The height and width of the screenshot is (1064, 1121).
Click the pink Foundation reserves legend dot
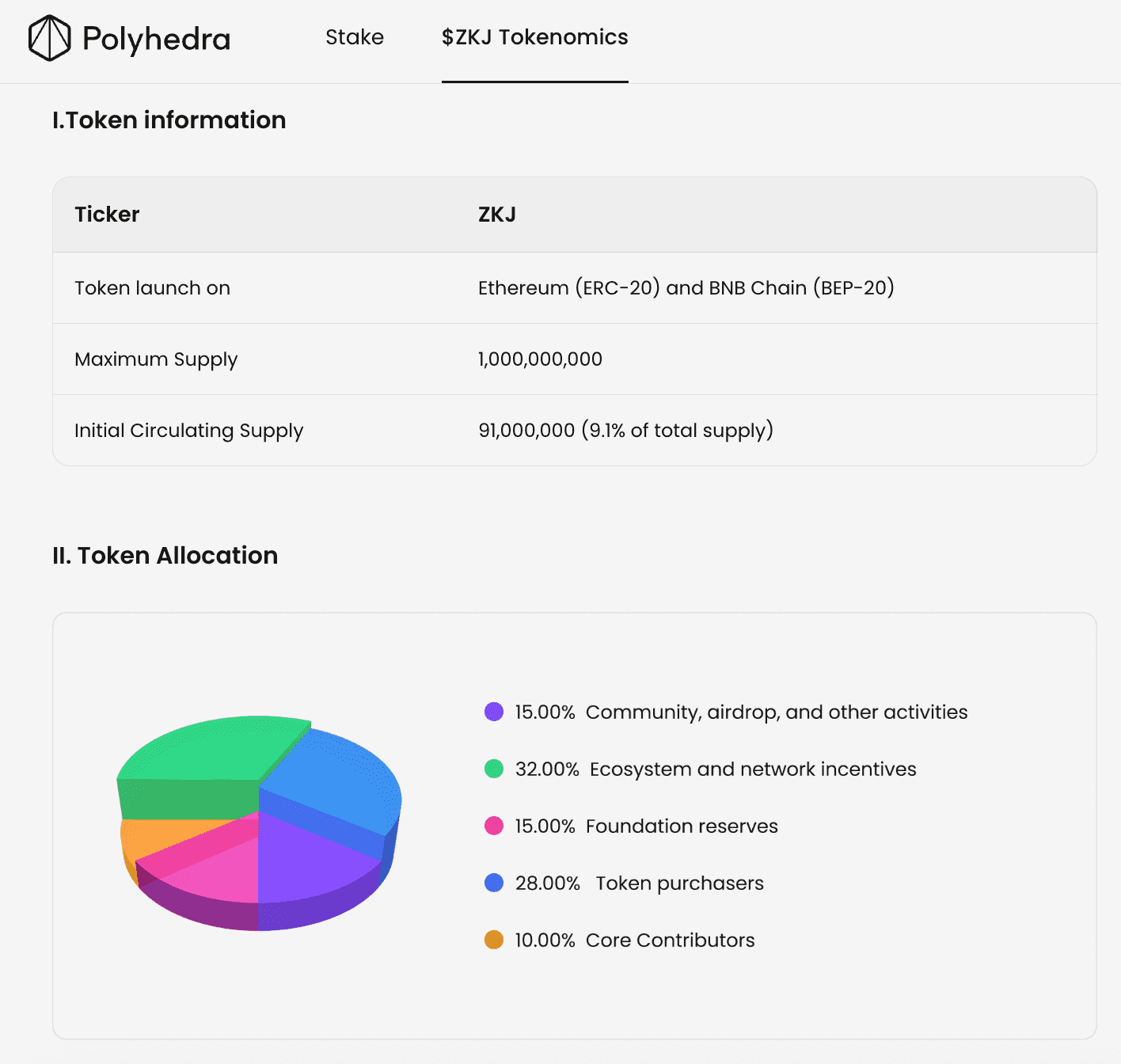coord(494,826)
